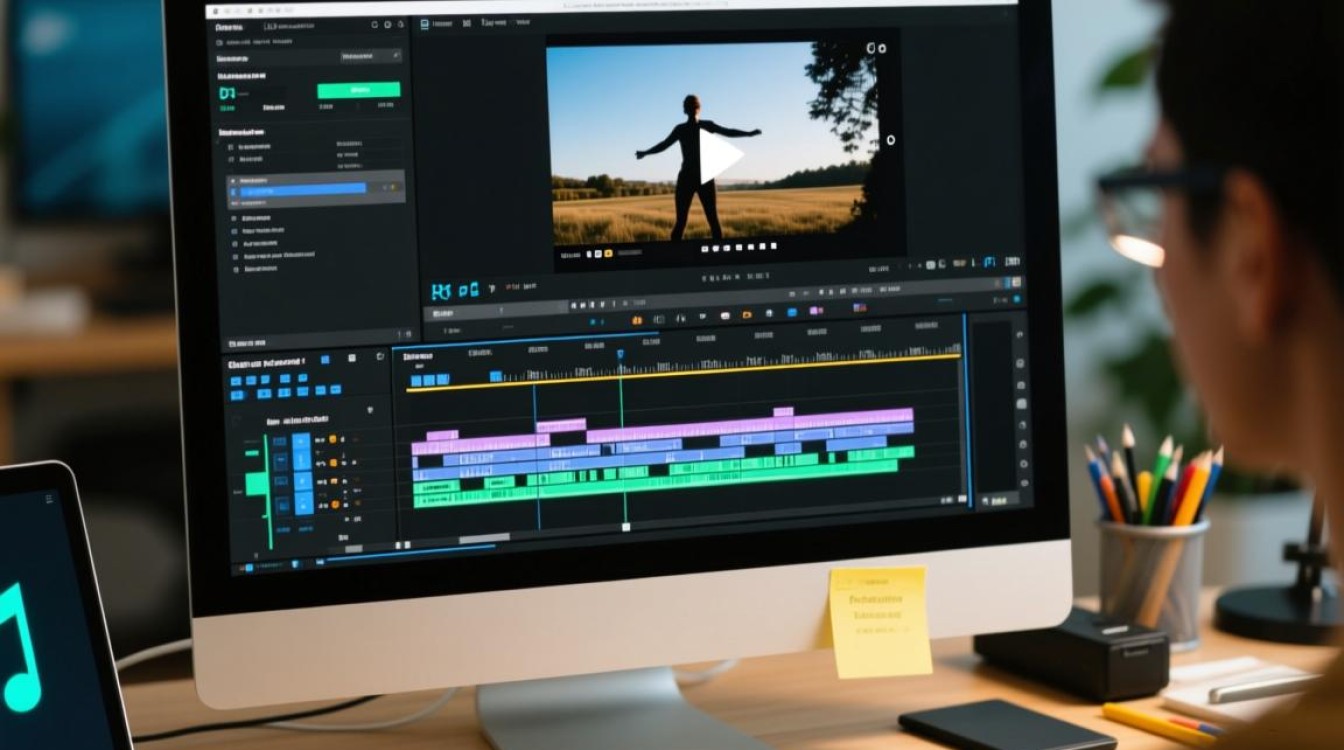The width and height of the screenshot is (1344, 750).
Task: Click the green button in the top-left panel
Action: click(x=358, y=90)
